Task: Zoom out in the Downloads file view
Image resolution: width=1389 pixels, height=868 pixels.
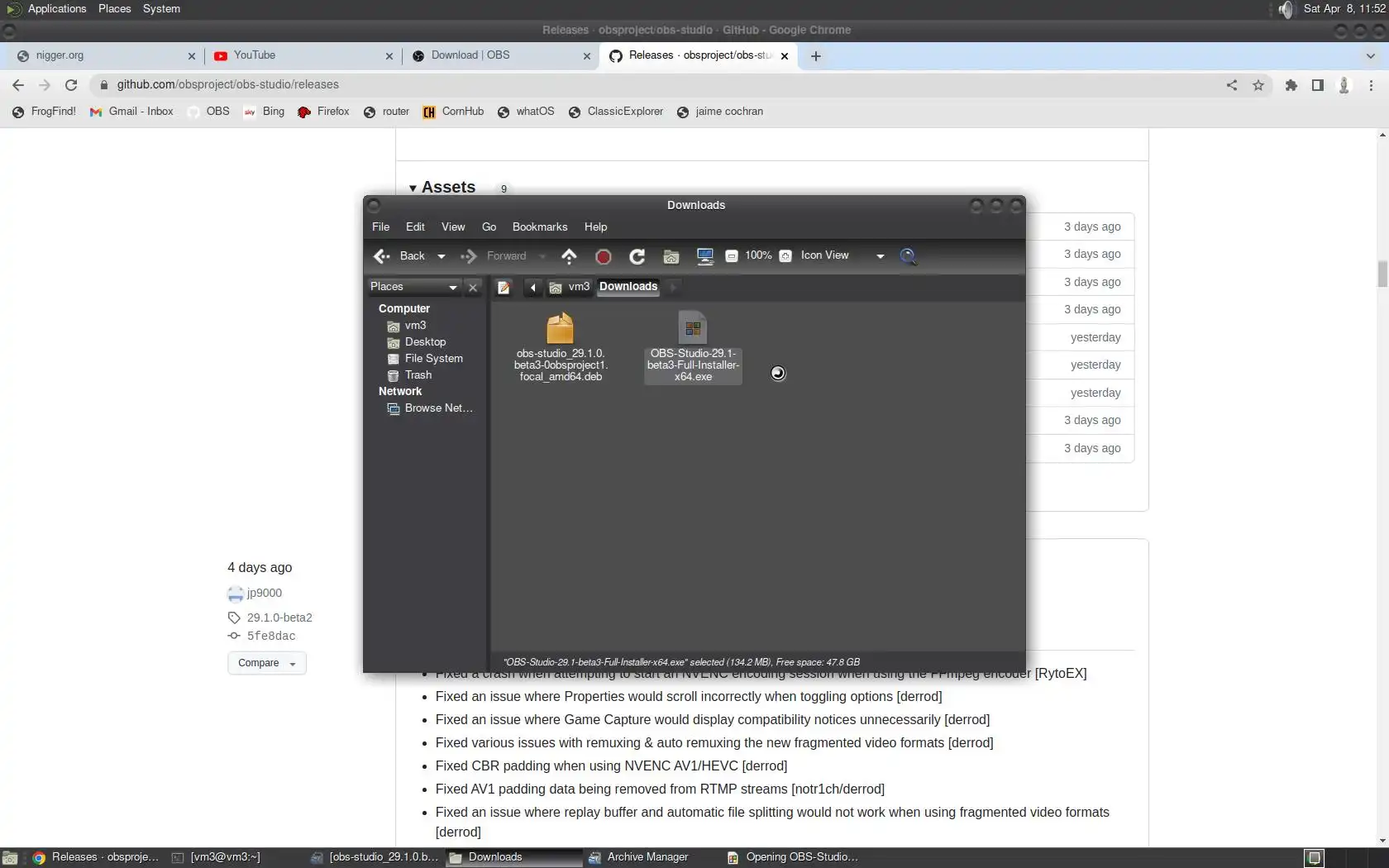Action: [732, 256]
